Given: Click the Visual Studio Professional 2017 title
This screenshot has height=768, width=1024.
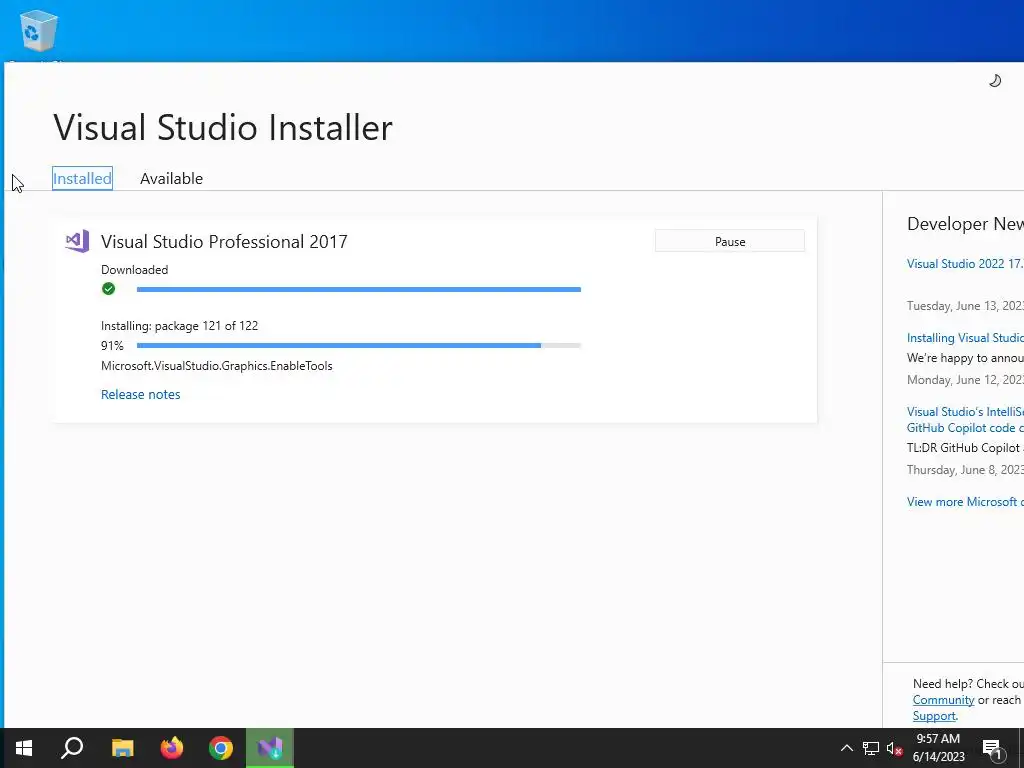Looking at the screenshot, I should click(x=224, y=242).
